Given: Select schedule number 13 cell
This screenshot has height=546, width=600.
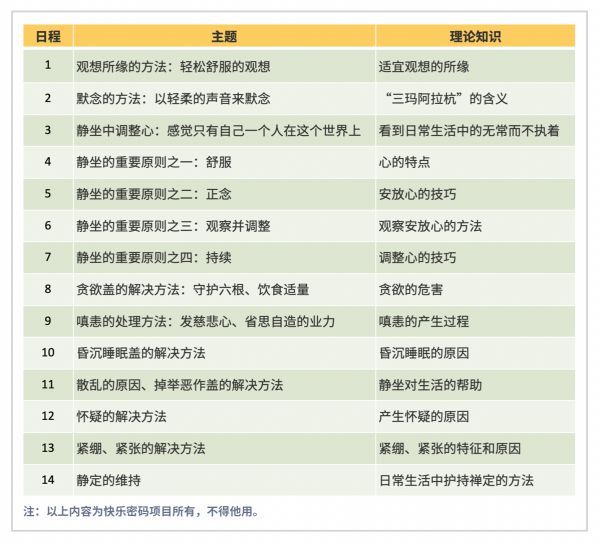Looking at the screenshot, I should [48, 448].
